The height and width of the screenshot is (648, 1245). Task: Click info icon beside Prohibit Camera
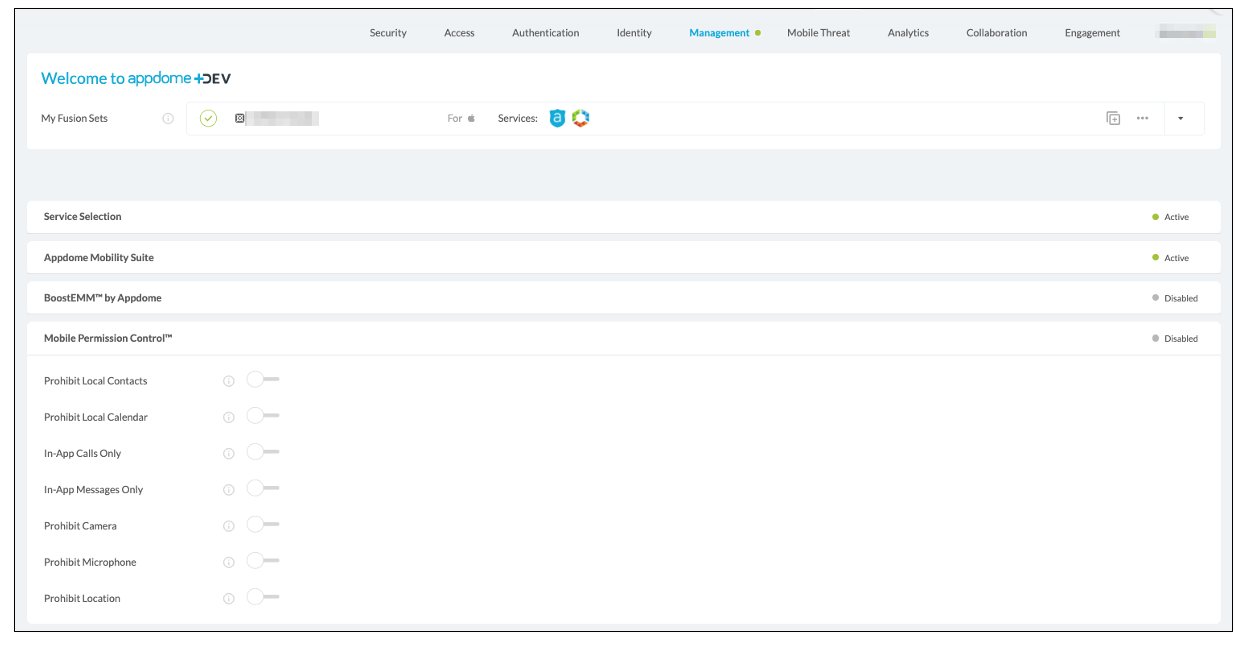[x=228, y=526]
